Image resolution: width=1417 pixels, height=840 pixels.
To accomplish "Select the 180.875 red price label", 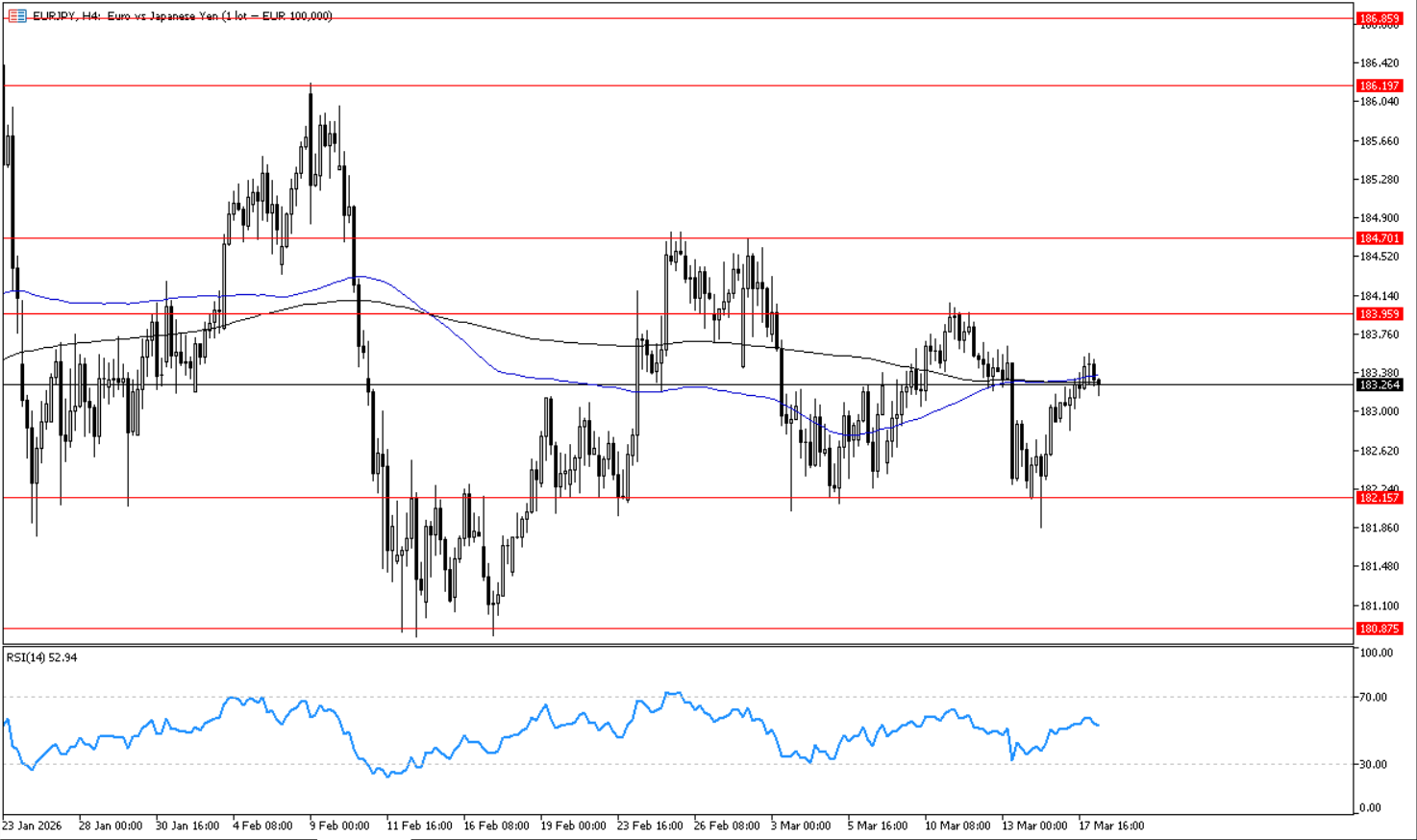I will 1379,629.
